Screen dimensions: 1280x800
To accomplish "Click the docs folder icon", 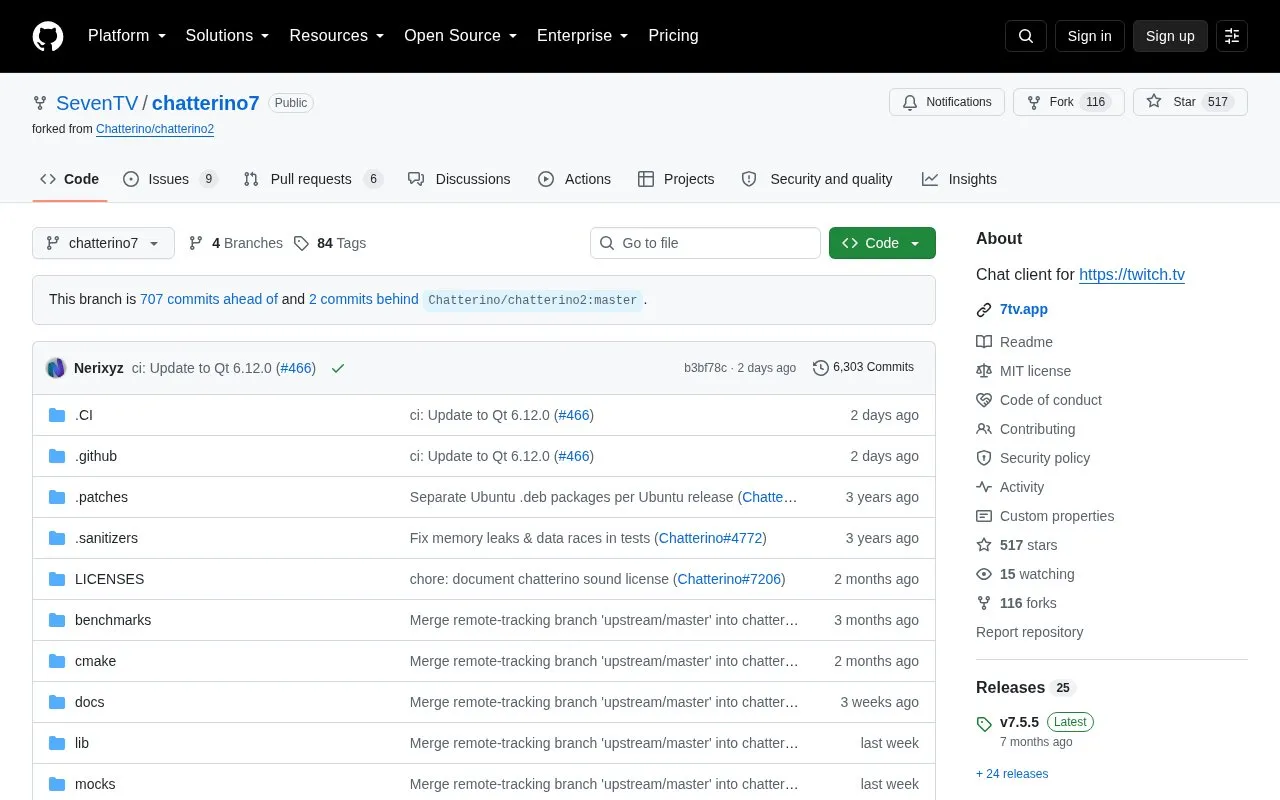I will coord(57,702).
